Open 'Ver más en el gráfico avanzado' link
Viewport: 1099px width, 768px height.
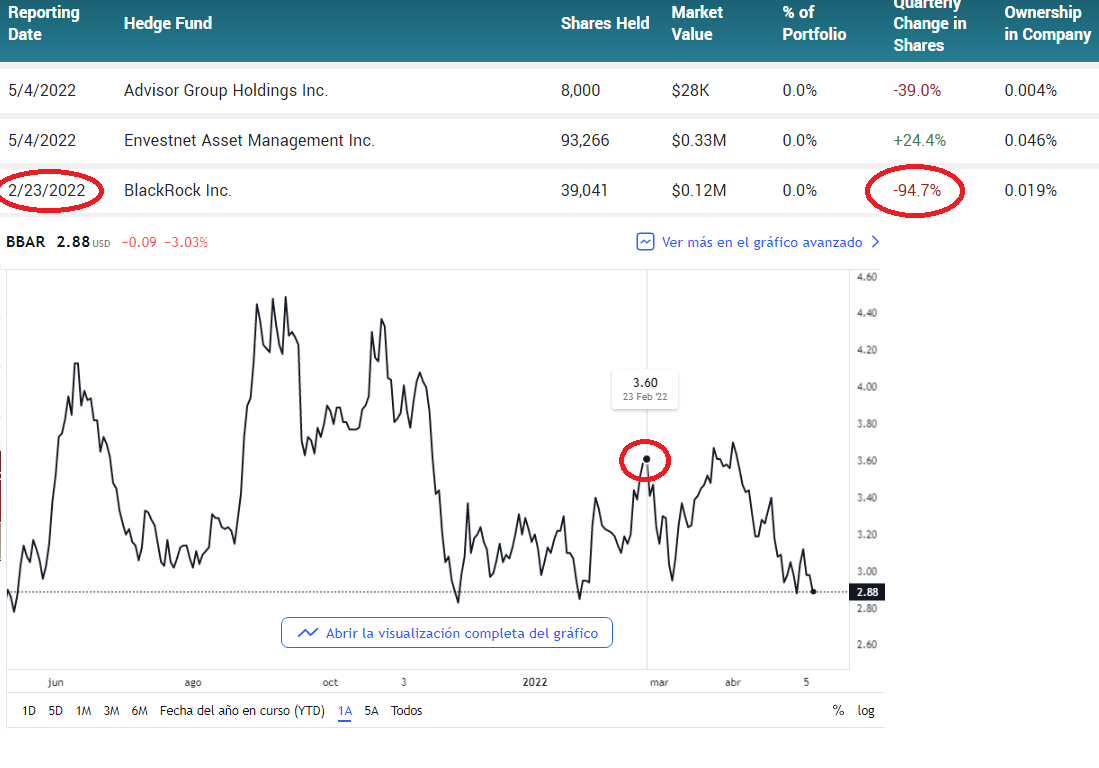(x=762, y=242)
